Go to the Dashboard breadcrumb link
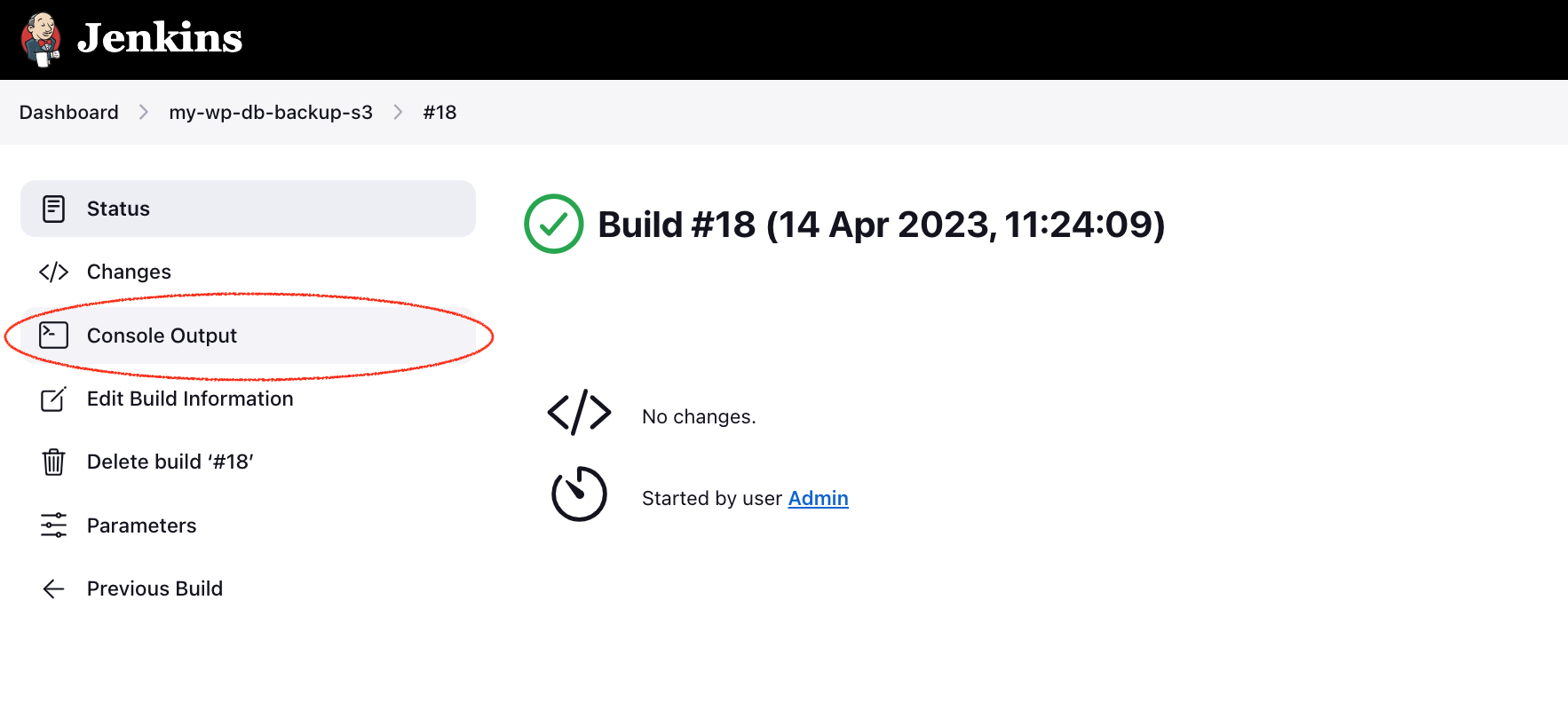 [x=69, y=112]
